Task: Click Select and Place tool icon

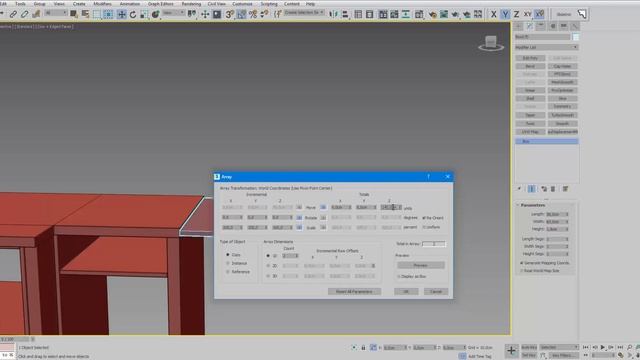Action: (x=155, y=14)
